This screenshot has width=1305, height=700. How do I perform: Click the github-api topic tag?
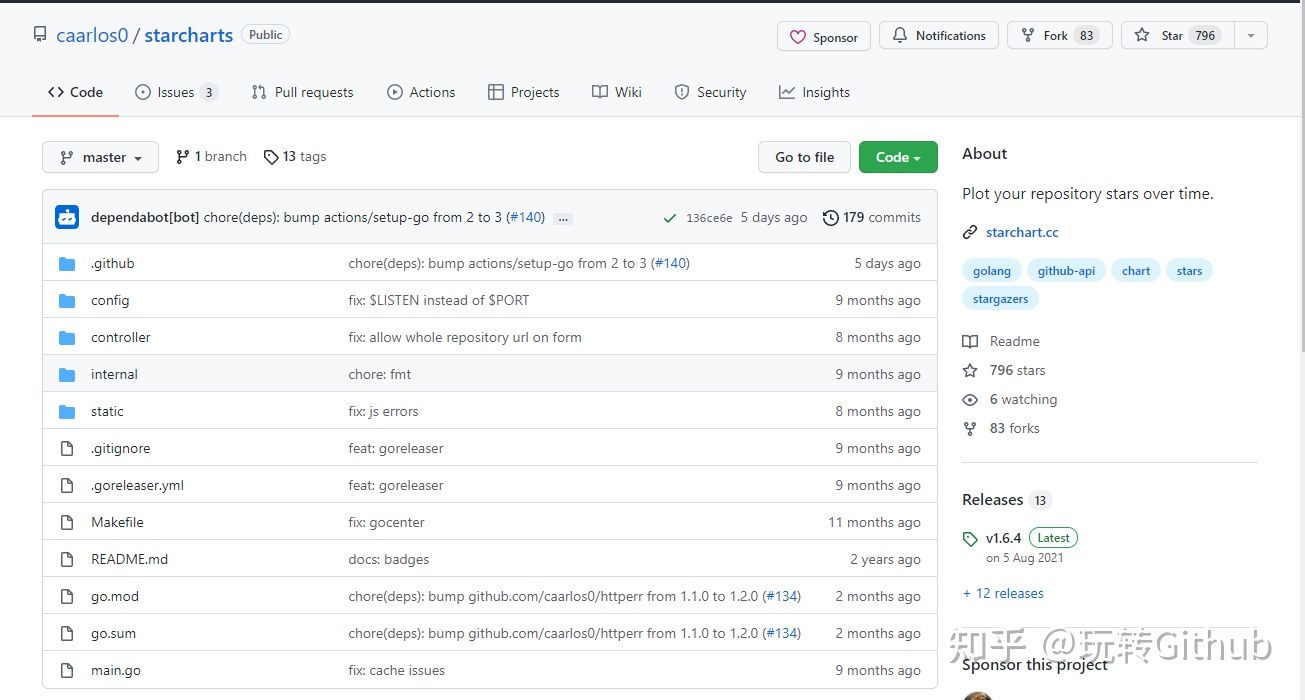pyautogui.click(x=1066, y=271)
